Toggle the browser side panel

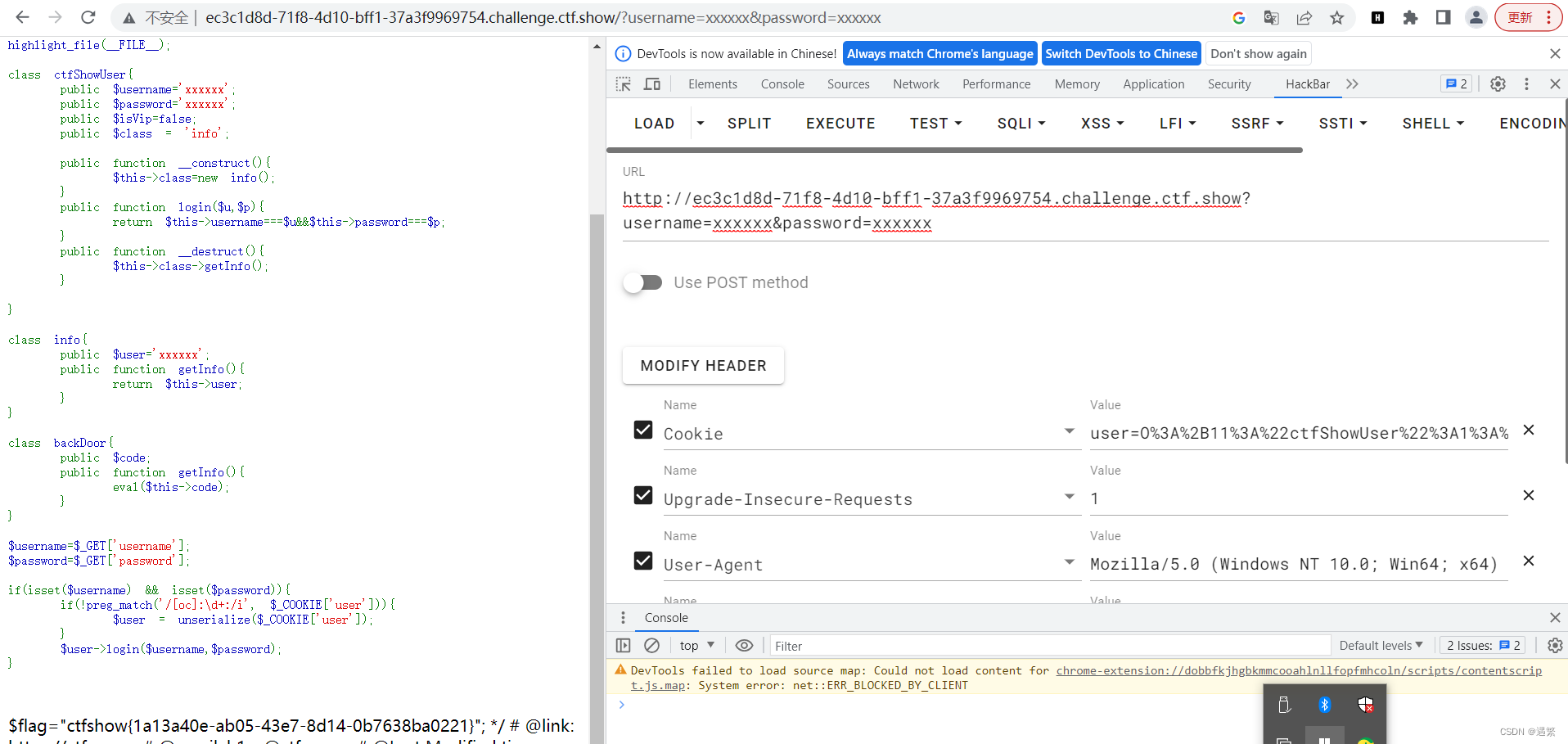coord(1443,17)
